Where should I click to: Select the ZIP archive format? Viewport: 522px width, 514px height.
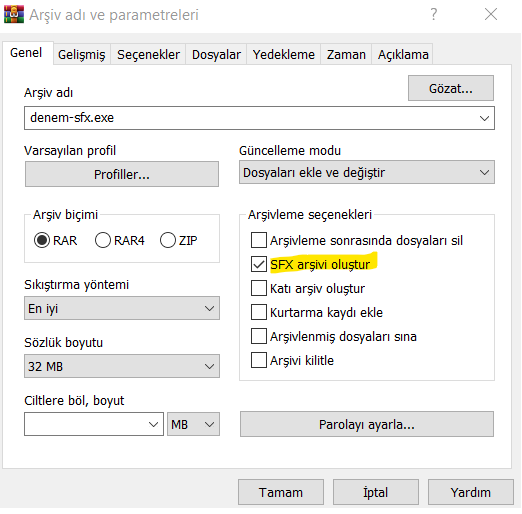[168, 240]
